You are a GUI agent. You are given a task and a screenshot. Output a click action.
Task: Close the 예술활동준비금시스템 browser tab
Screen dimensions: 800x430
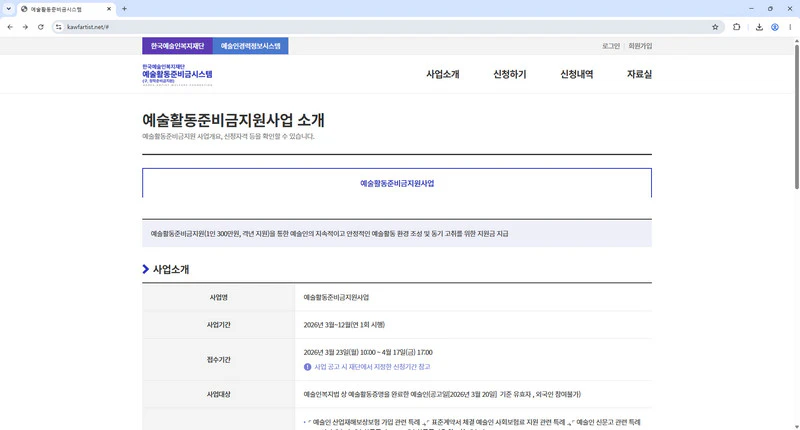point(109,9)
